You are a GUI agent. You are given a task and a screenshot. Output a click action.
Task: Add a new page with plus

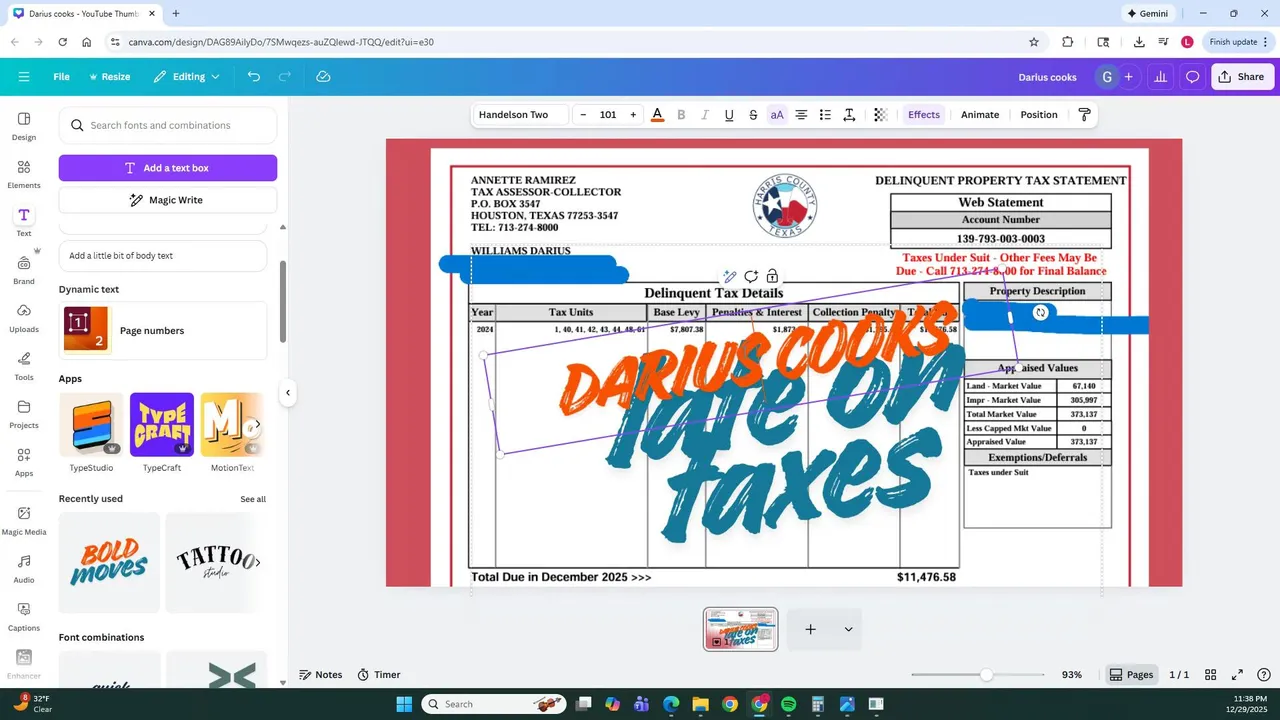811,629
